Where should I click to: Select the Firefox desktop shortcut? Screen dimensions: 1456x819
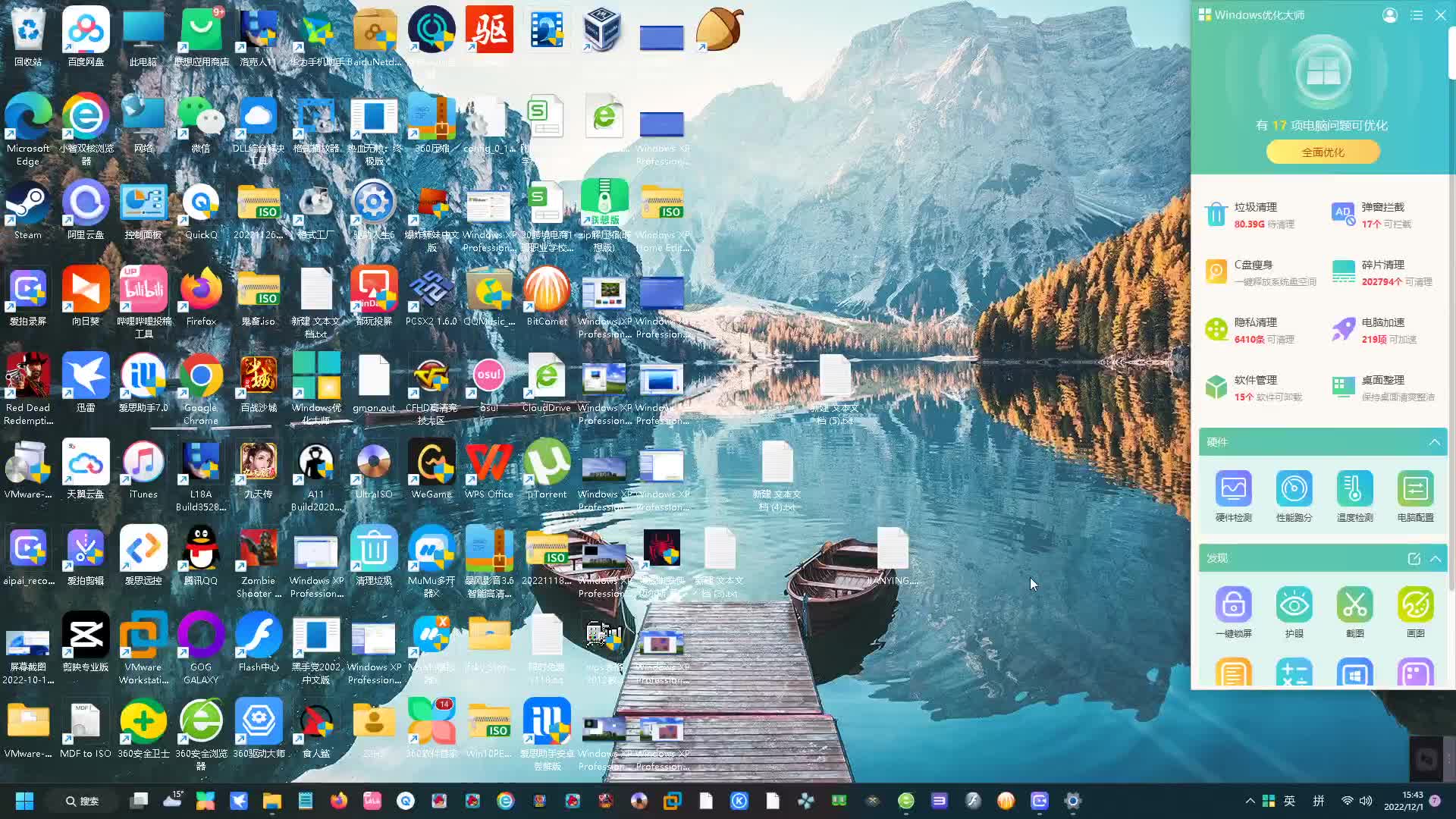(x=201, y=298)
